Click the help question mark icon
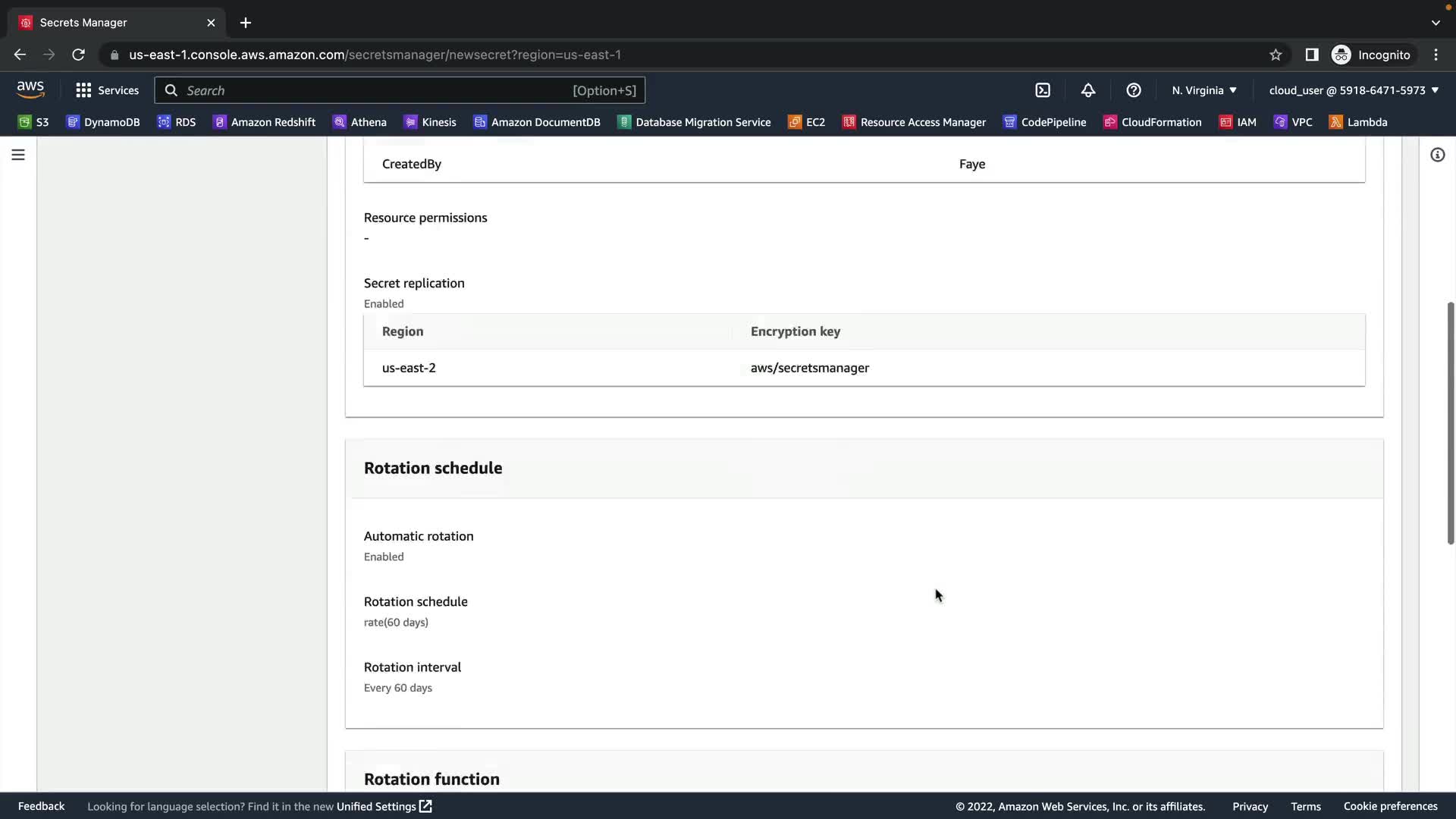Image resolution: width=1456 pixels, height=819 pixels. coord(1134,90)
